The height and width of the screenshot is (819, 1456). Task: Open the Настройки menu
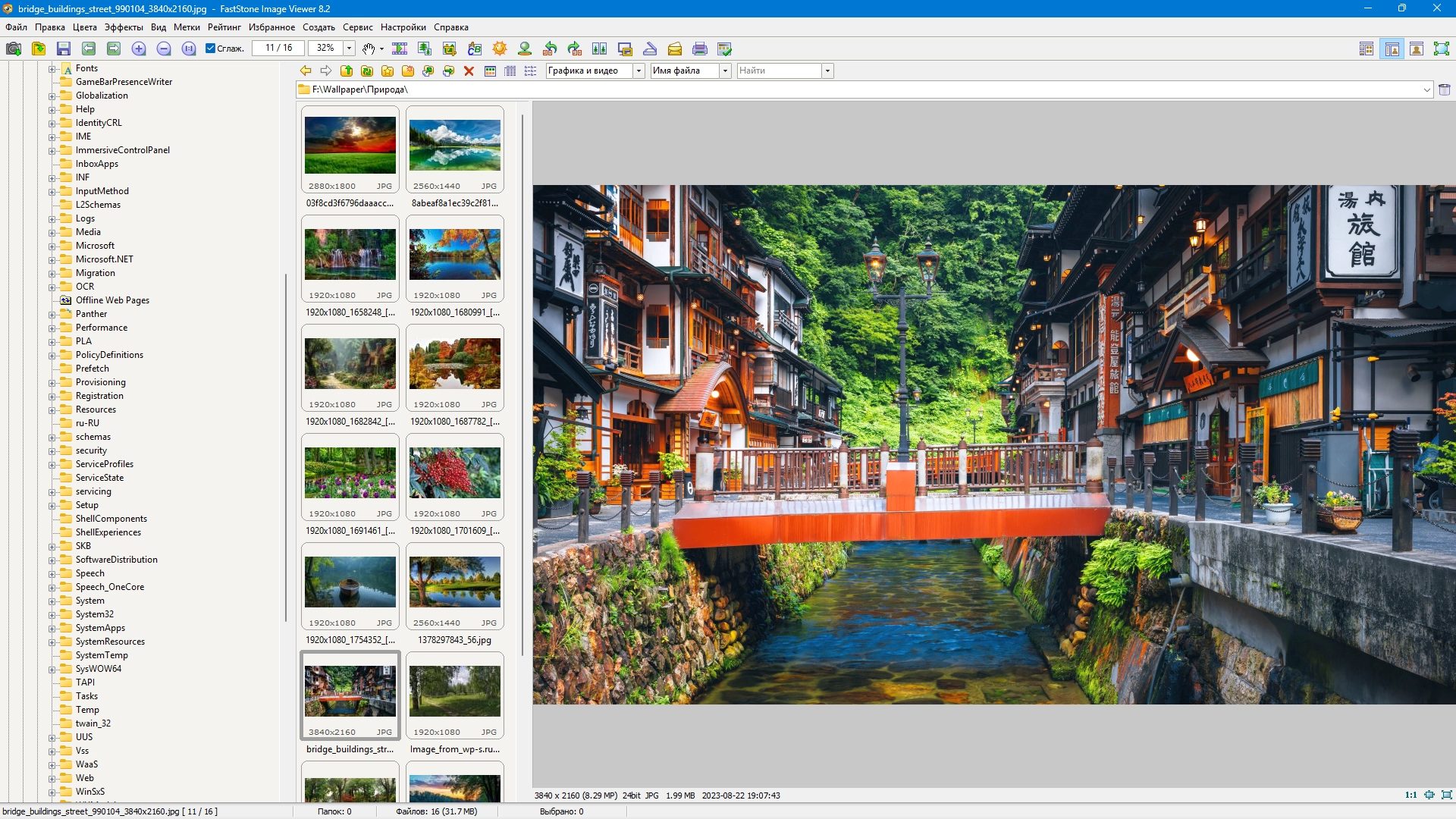click(403, 27)
